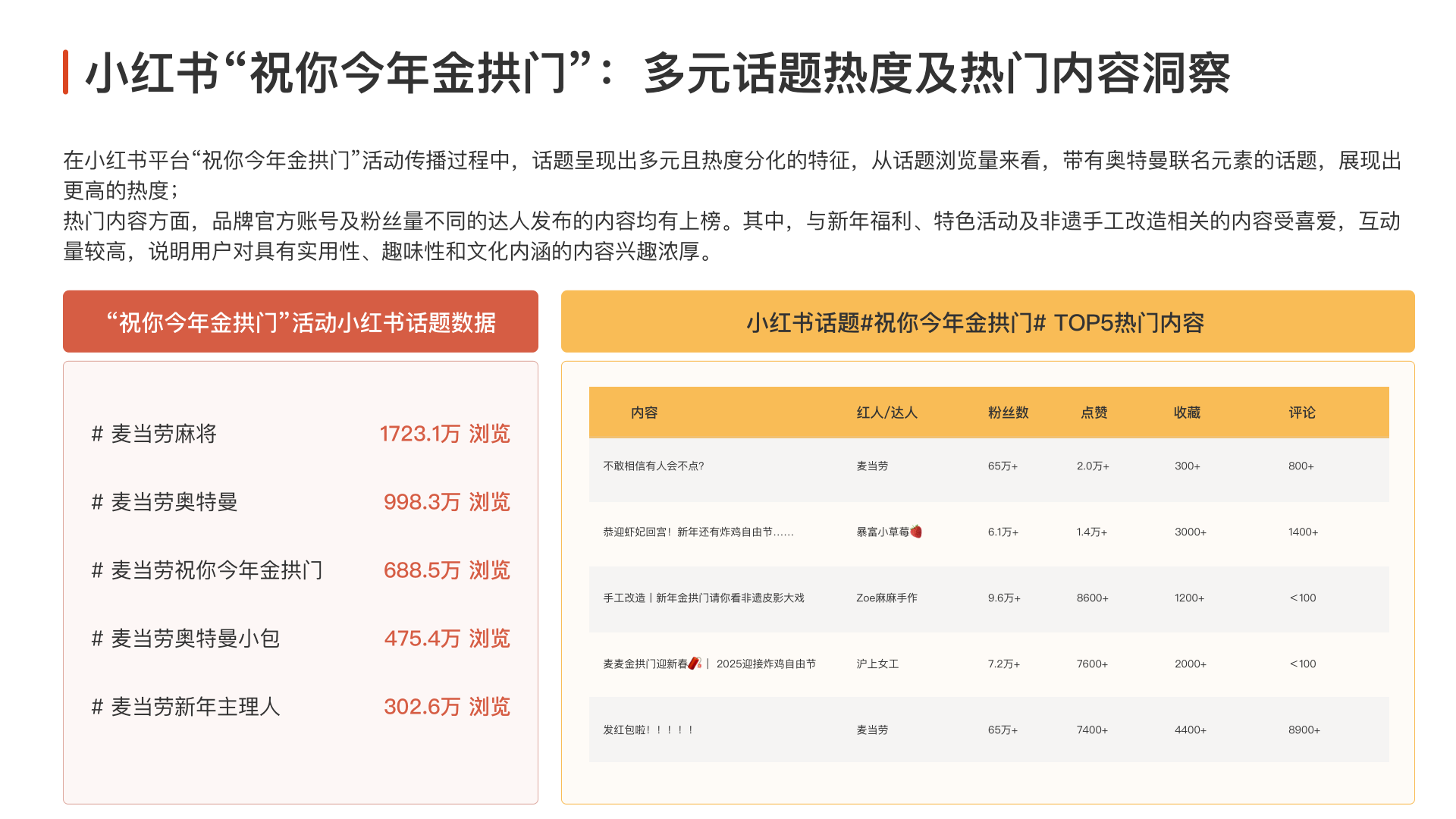Click <100 in the 沪上女工 row
The image size is (1456, 819).
click(1303, 664)
